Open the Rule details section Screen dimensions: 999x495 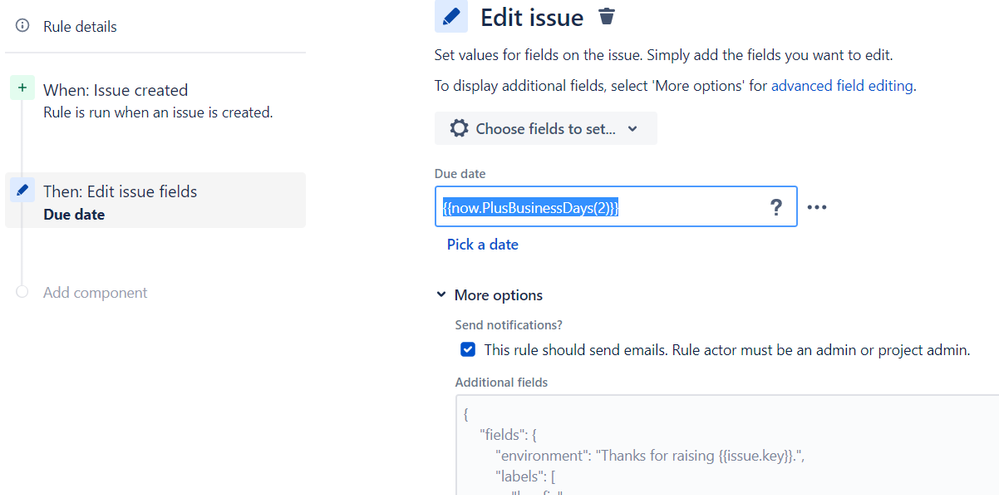(80, 26)
